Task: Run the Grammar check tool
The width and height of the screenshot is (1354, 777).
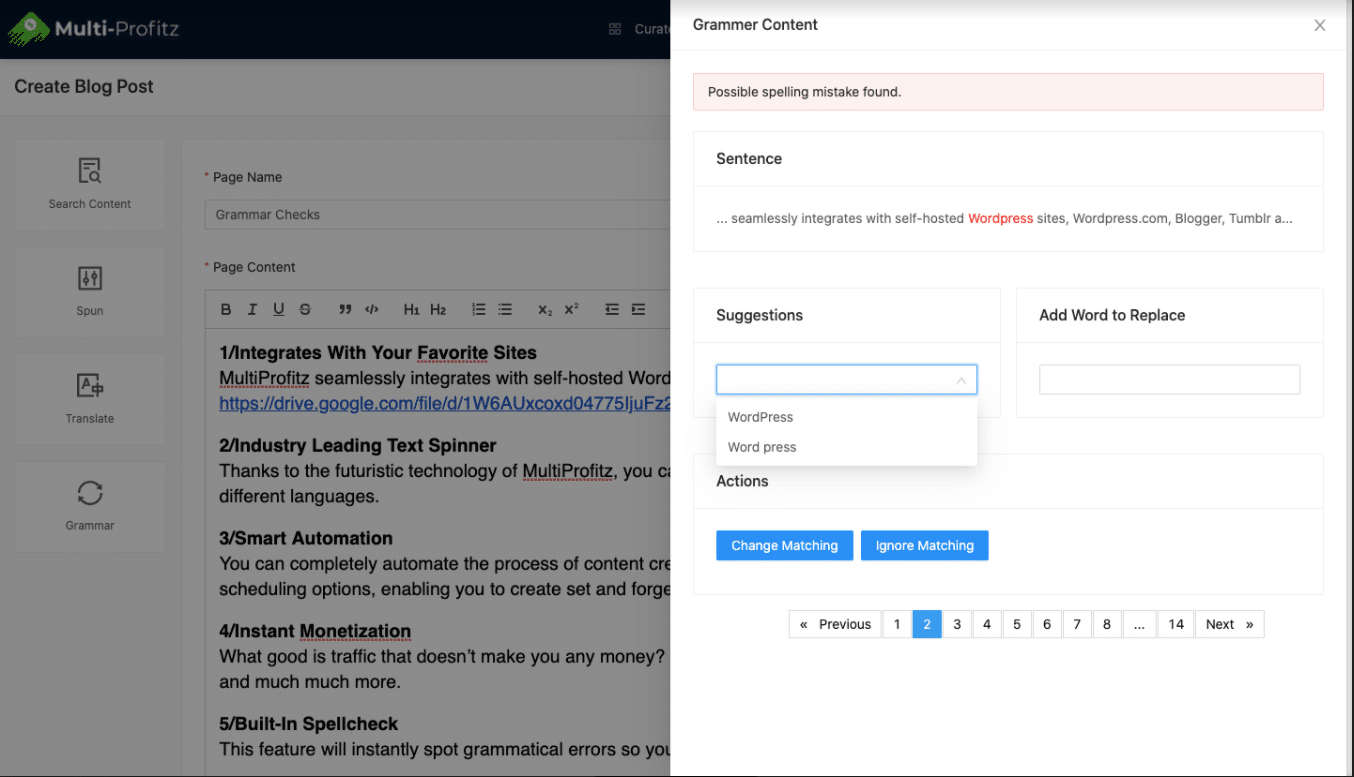Action: click(90, 506)
